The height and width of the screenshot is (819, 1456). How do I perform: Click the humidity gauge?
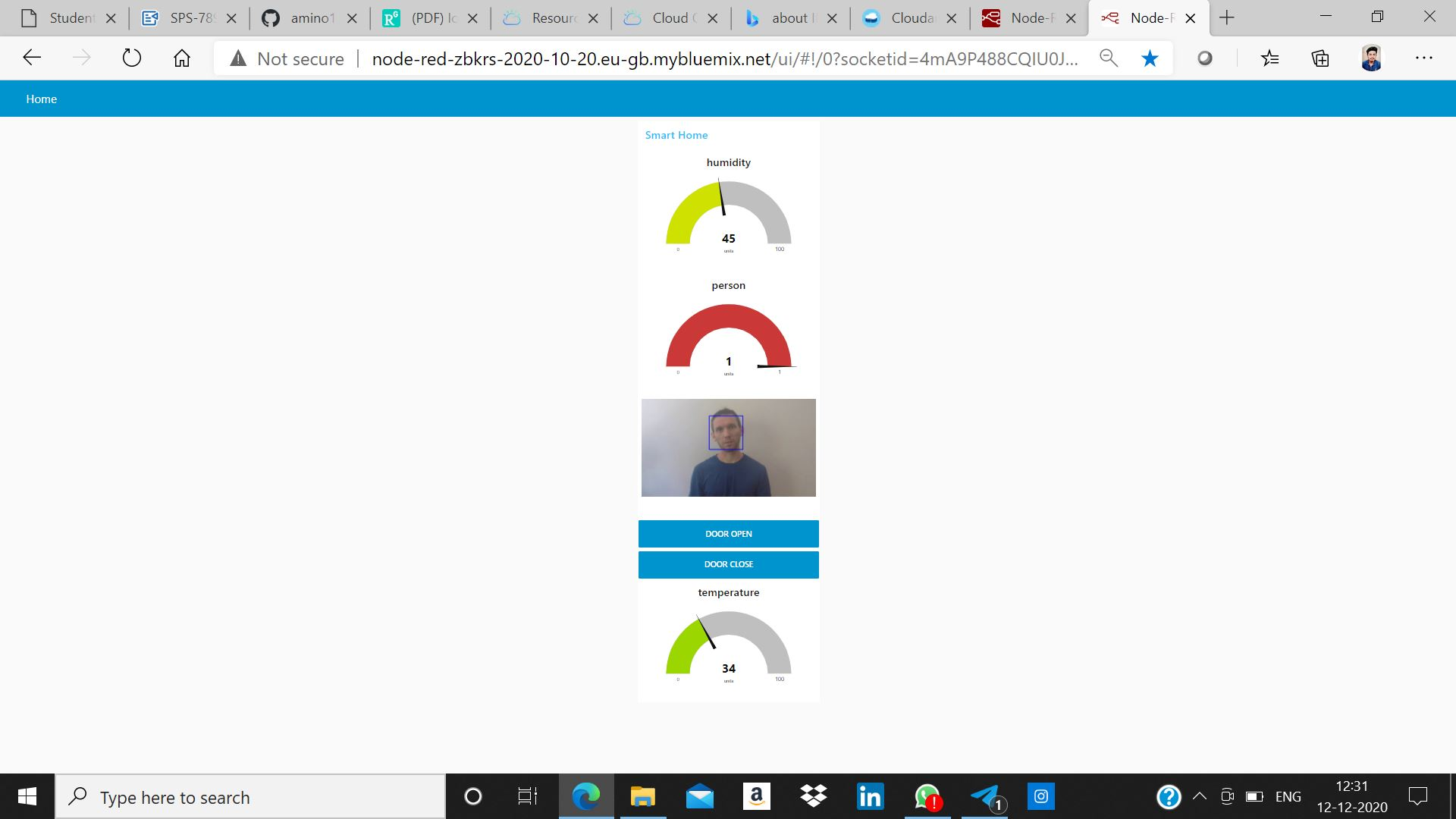click(x=728, y=216)
